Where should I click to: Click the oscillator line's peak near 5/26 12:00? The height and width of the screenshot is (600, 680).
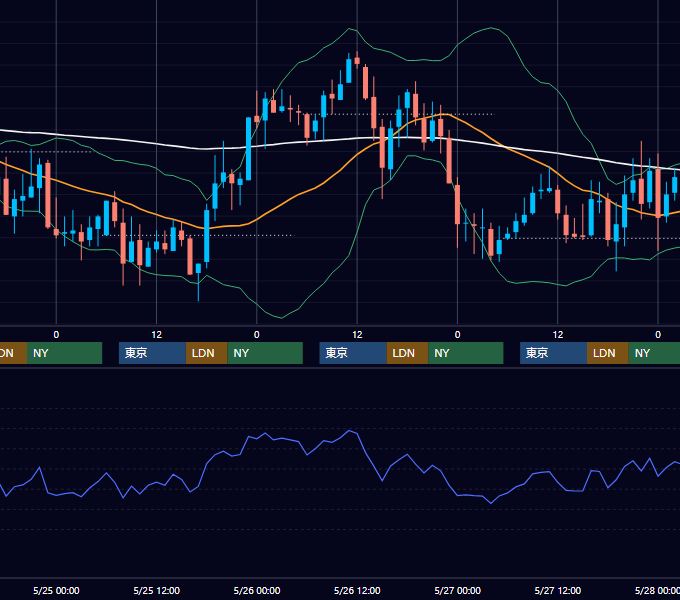point(349,430)
